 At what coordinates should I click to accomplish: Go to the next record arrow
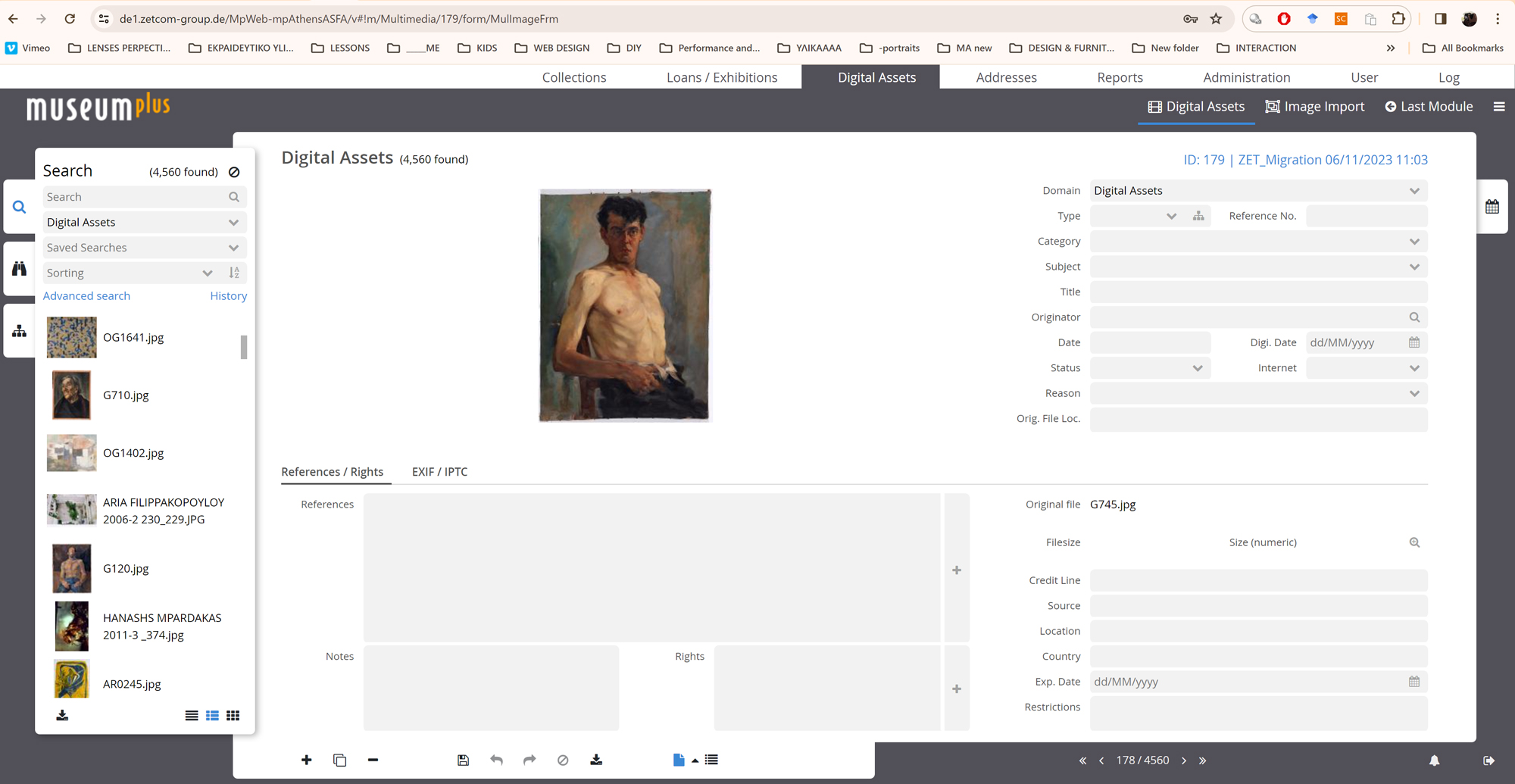tap(1184, 761)
